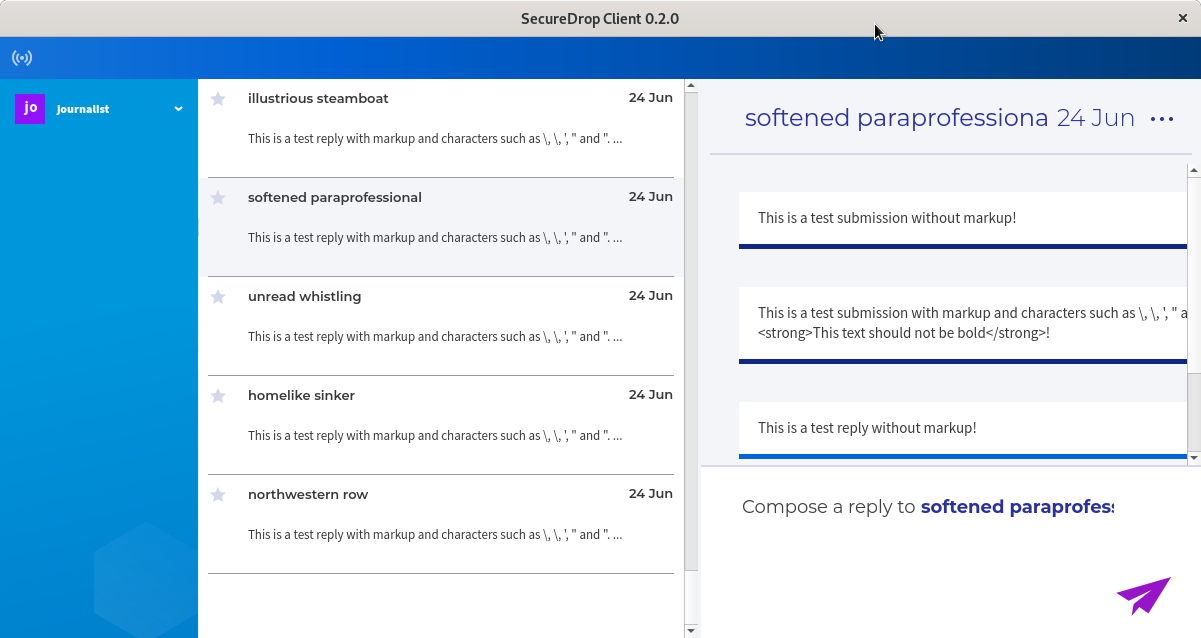Select softened paraprofessional in source list
The width and height of the screenshot is (1201, 638).
pos(440,227)
